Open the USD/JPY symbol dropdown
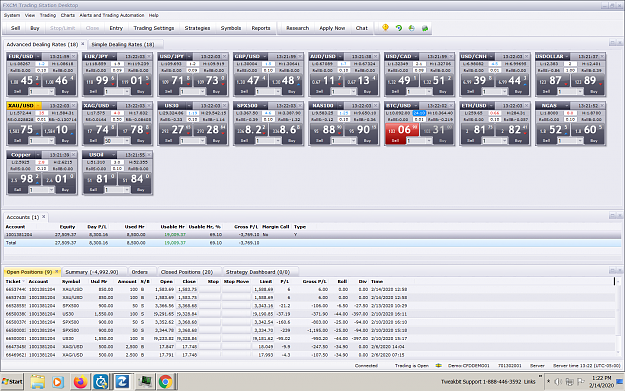Viewport: 625px width, 391px height. [x=189, y=57]
